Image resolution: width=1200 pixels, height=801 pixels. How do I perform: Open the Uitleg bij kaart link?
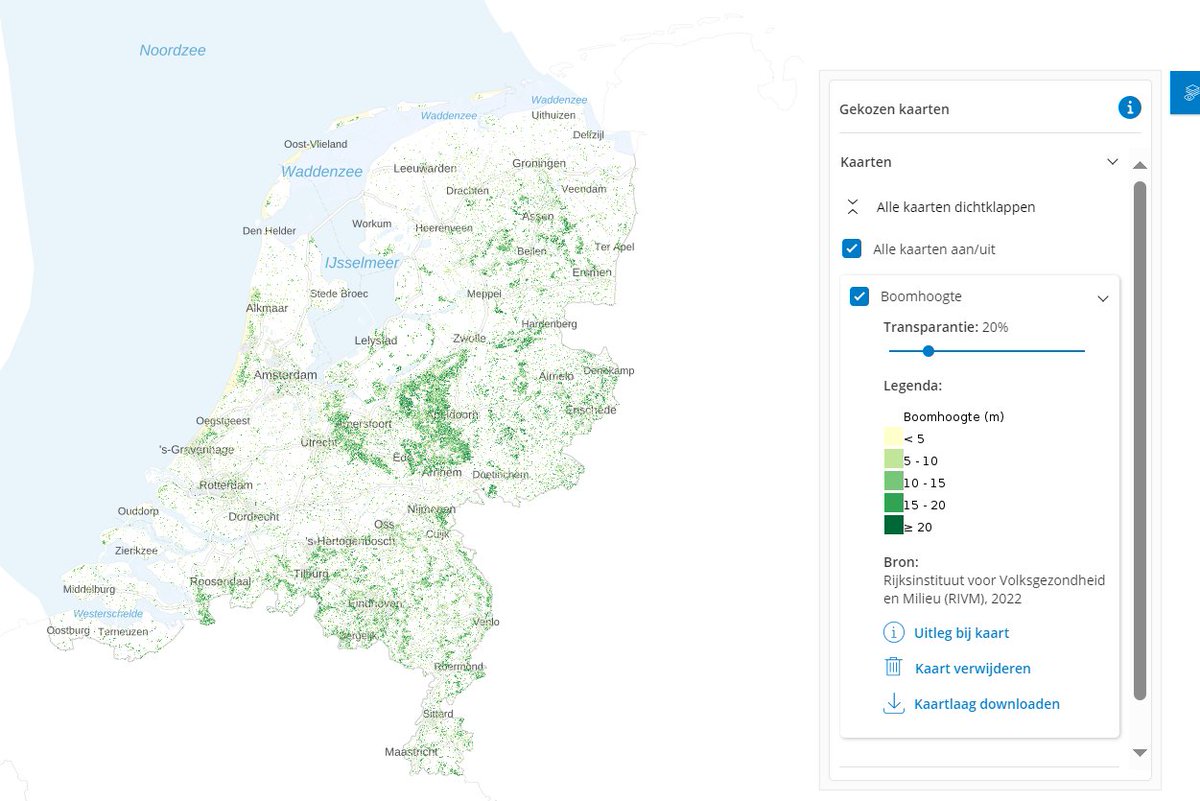pyautogui.click(x=961, y=632)
